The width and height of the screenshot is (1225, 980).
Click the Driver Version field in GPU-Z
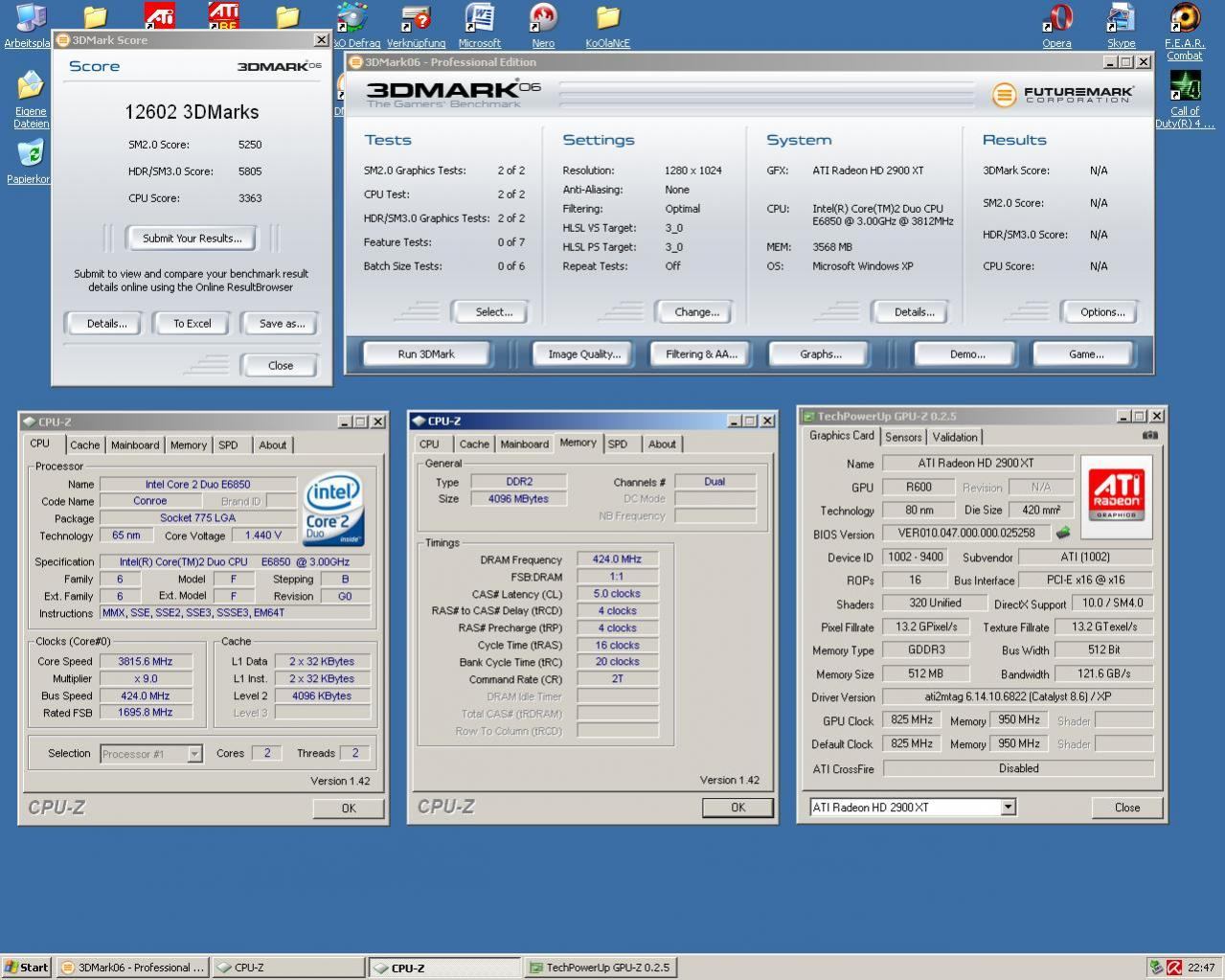[x=1018, y=697]
